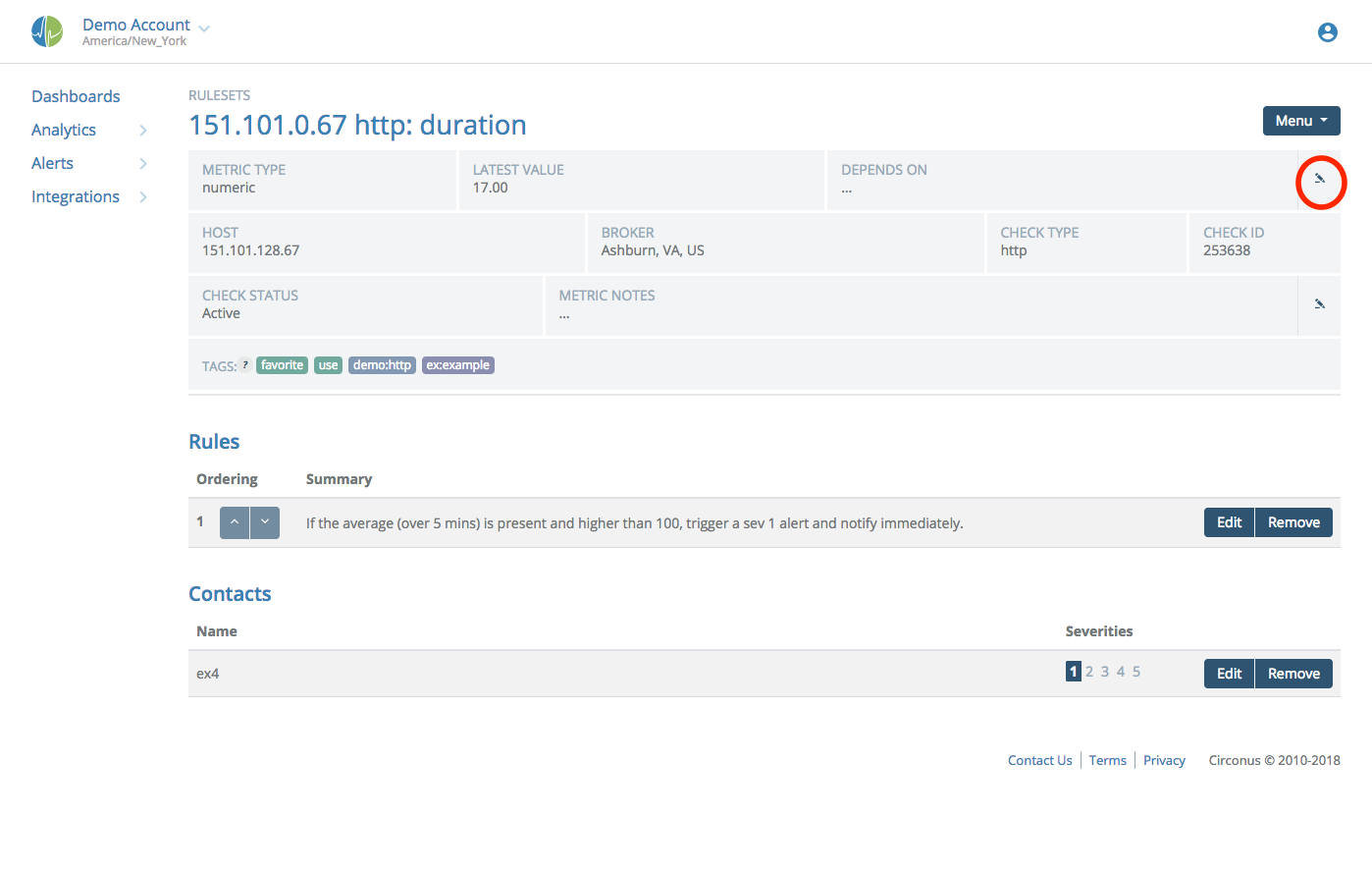The height and width of the screenshot is (871, 1372).
Task: Open the Alerts navigation item
Action: 52,162
